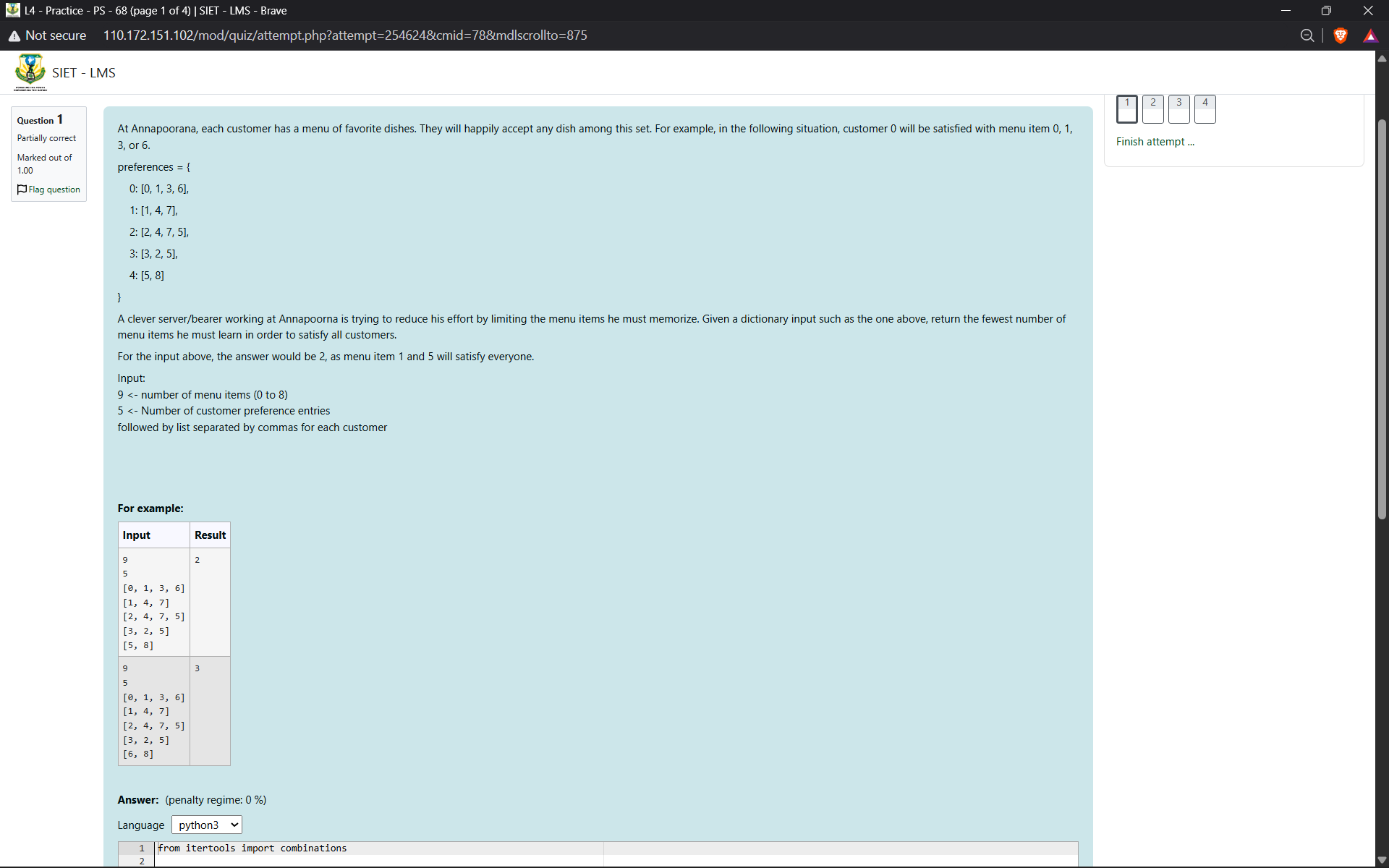
Task: Click the Brave Rewards triangle icon
Action: (x=1370, y=35)
